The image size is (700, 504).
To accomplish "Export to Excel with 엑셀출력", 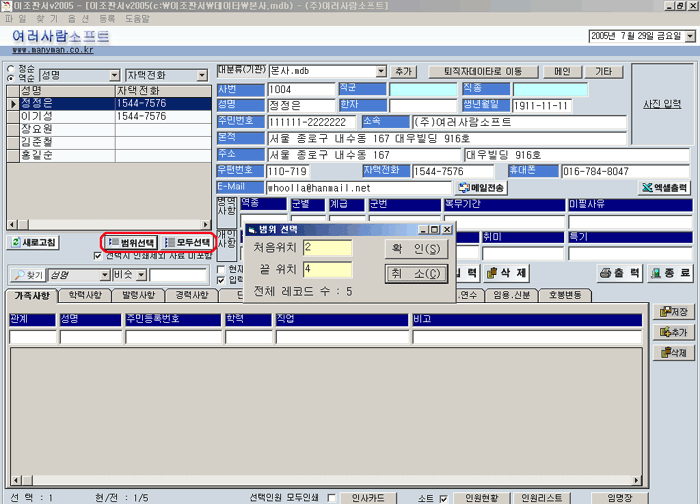I will 664,187.
